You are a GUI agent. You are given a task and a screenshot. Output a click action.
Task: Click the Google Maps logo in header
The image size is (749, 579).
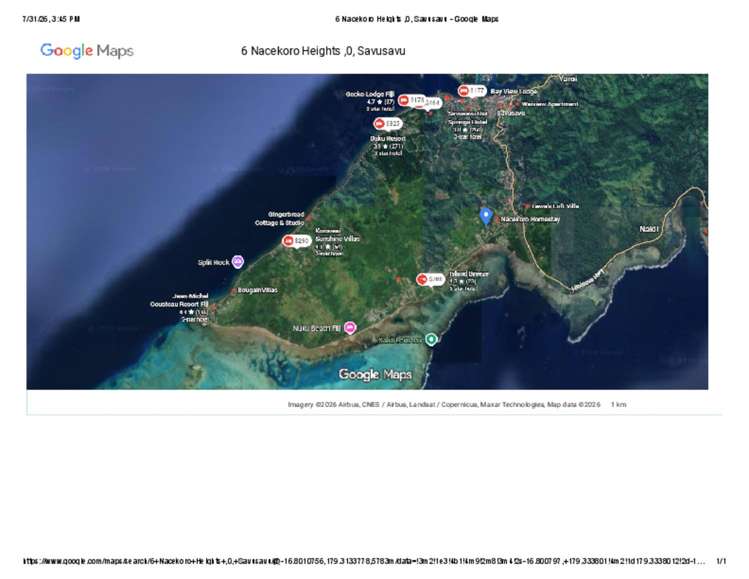pos(87,51)
